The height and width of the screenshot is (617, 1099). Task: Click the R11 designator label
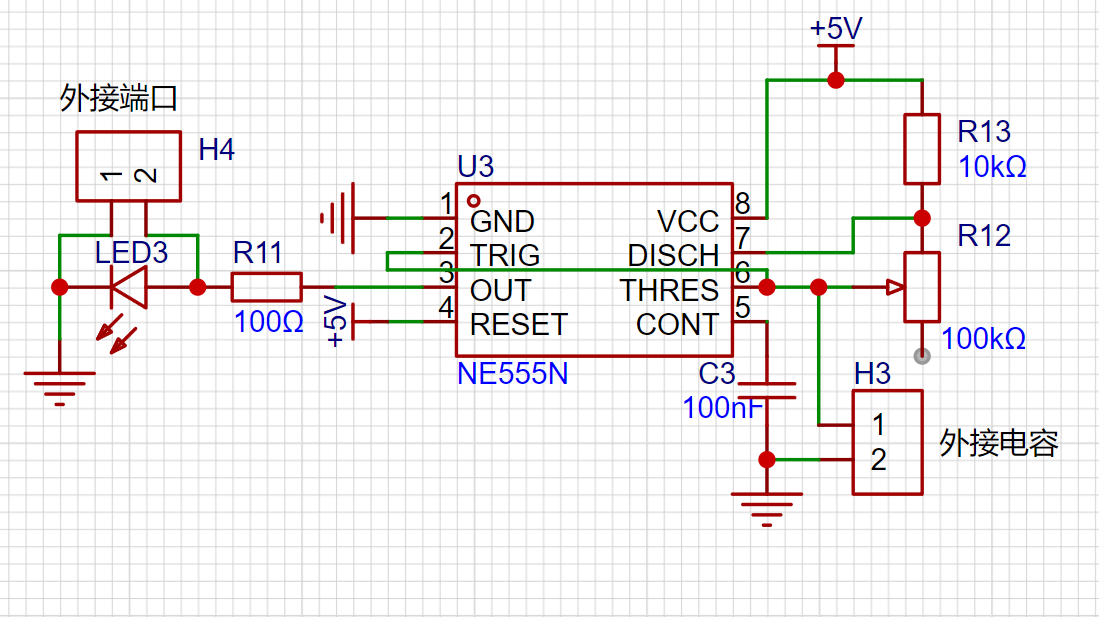coord(257,252)
